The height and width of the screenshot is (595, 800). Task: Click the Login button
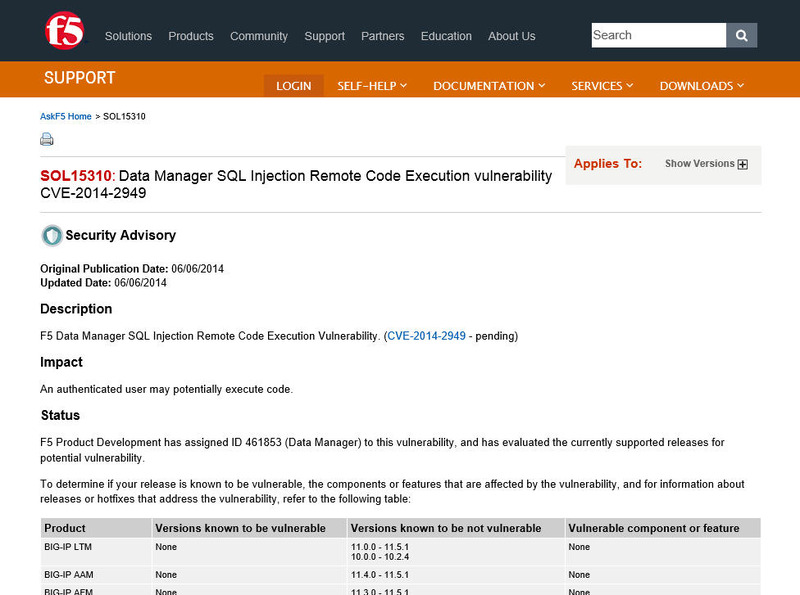tap(293, 86)
